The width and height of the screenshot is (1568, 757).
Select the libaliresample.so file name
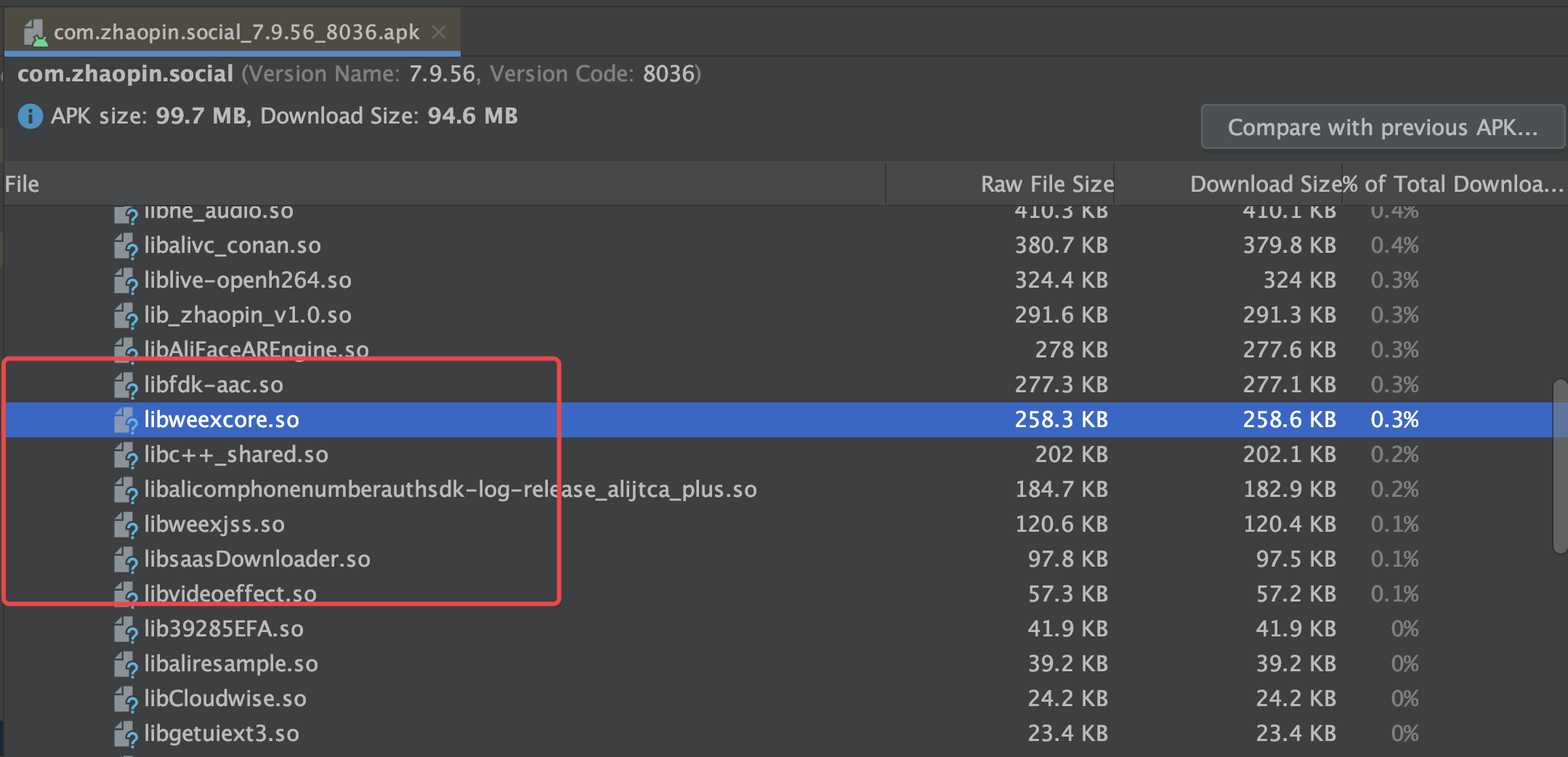pyautogui.click(x=231, y=664)
